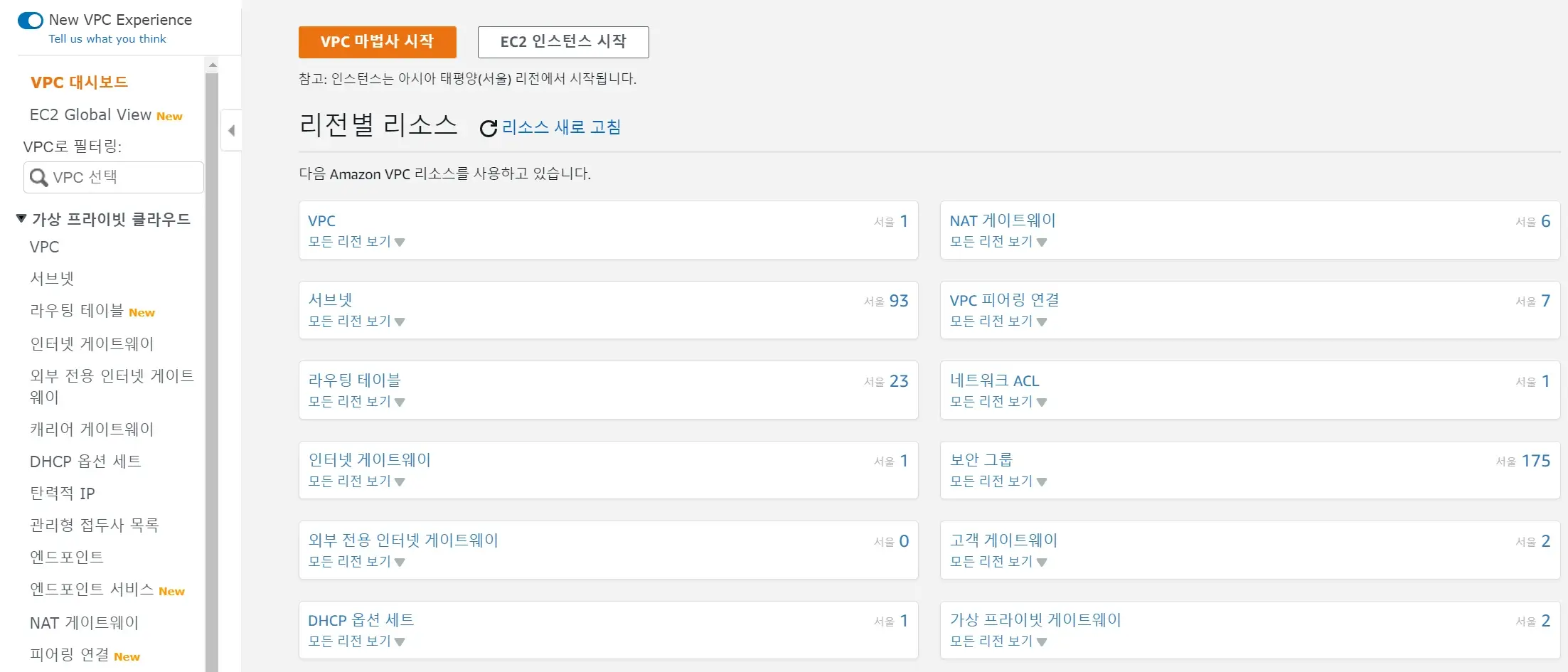The height and width of the screenshot is (672, 1568).
Task: Open 서브넷 in the sidebar menu
Action: click(x=52, y=279)
